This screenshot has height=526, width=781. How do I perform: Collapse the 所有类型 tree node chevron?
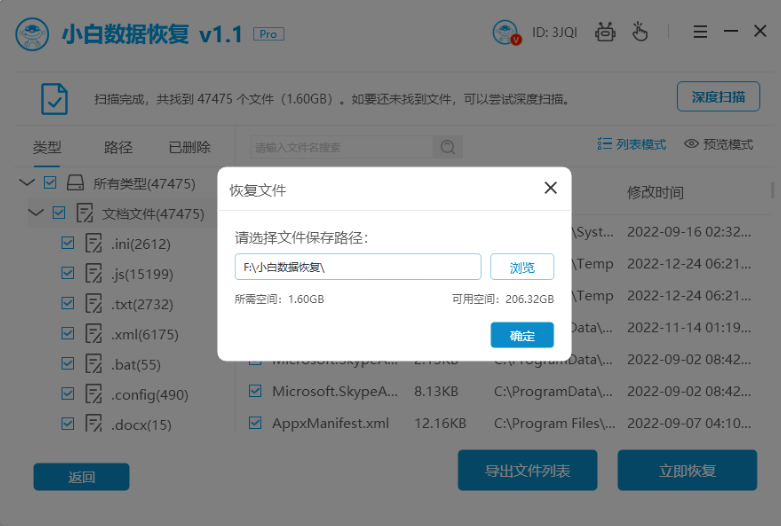[x=27, y=183]
